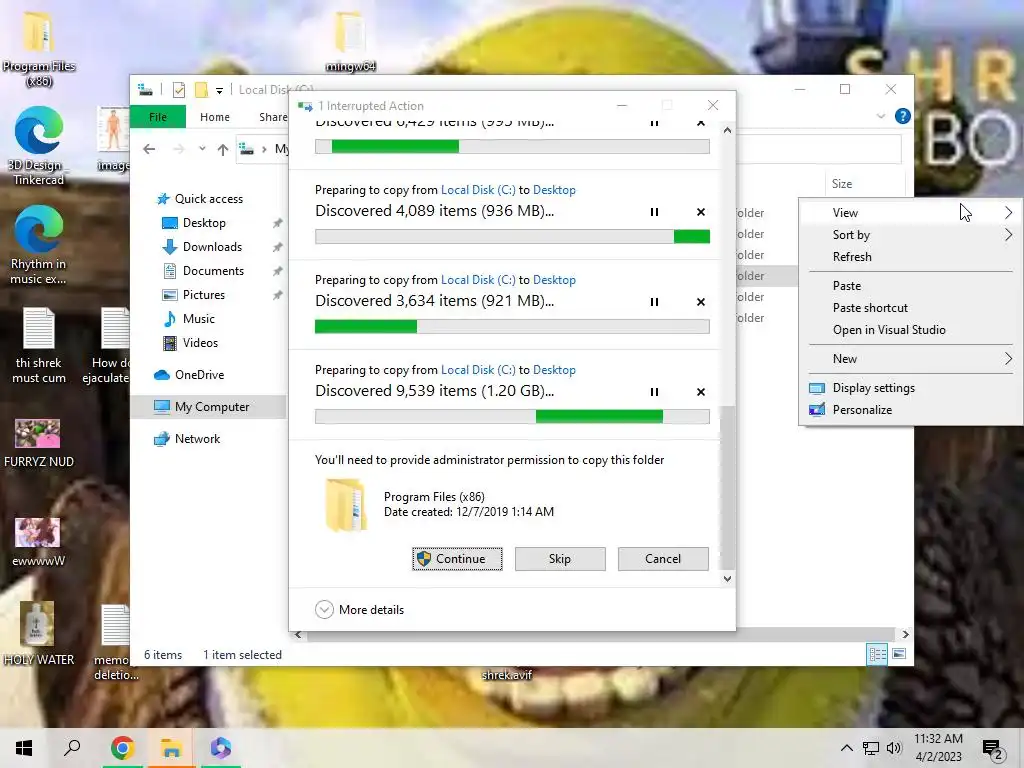Click the Explorer Help question mark icon
Image resolution: width=1024 pixels, height=768 pixels.
(903, 116)
